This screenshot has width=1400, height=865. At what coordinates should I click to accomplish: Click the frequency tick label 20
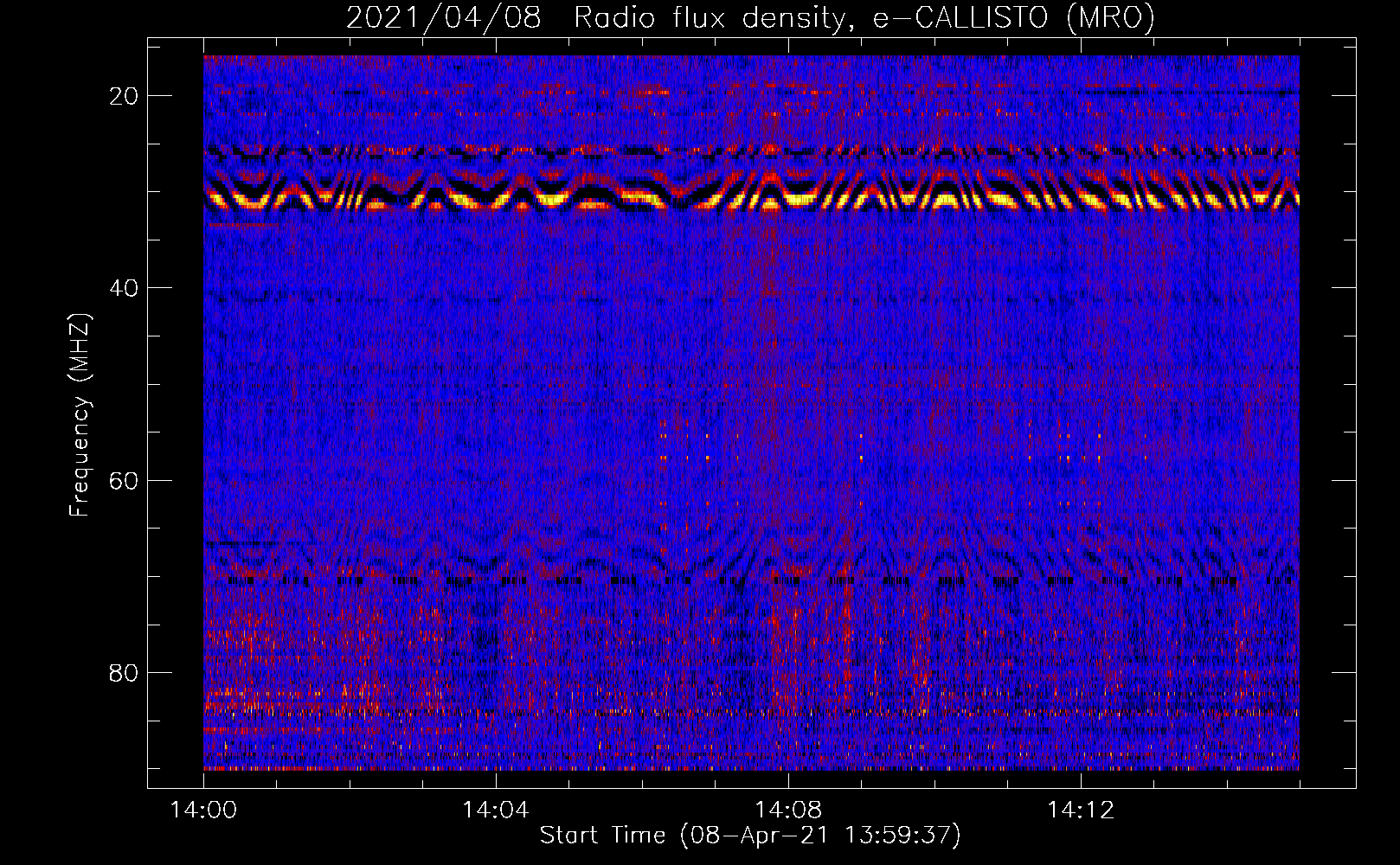pos(124,96)
